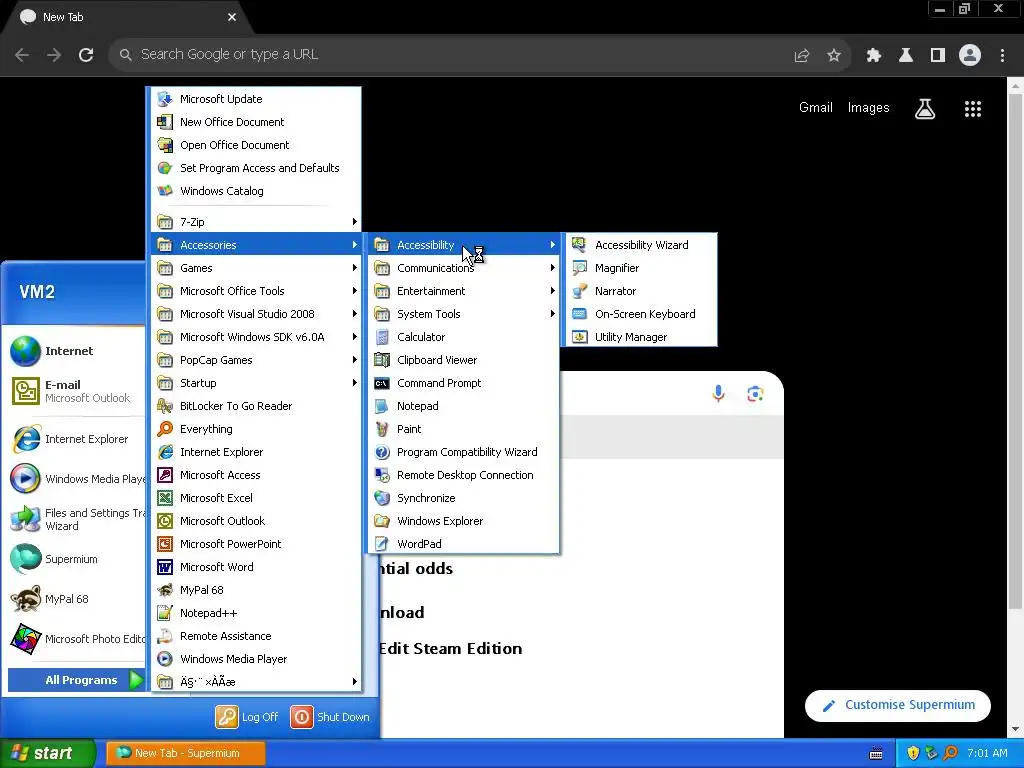Click the Shut Down button

330,717
